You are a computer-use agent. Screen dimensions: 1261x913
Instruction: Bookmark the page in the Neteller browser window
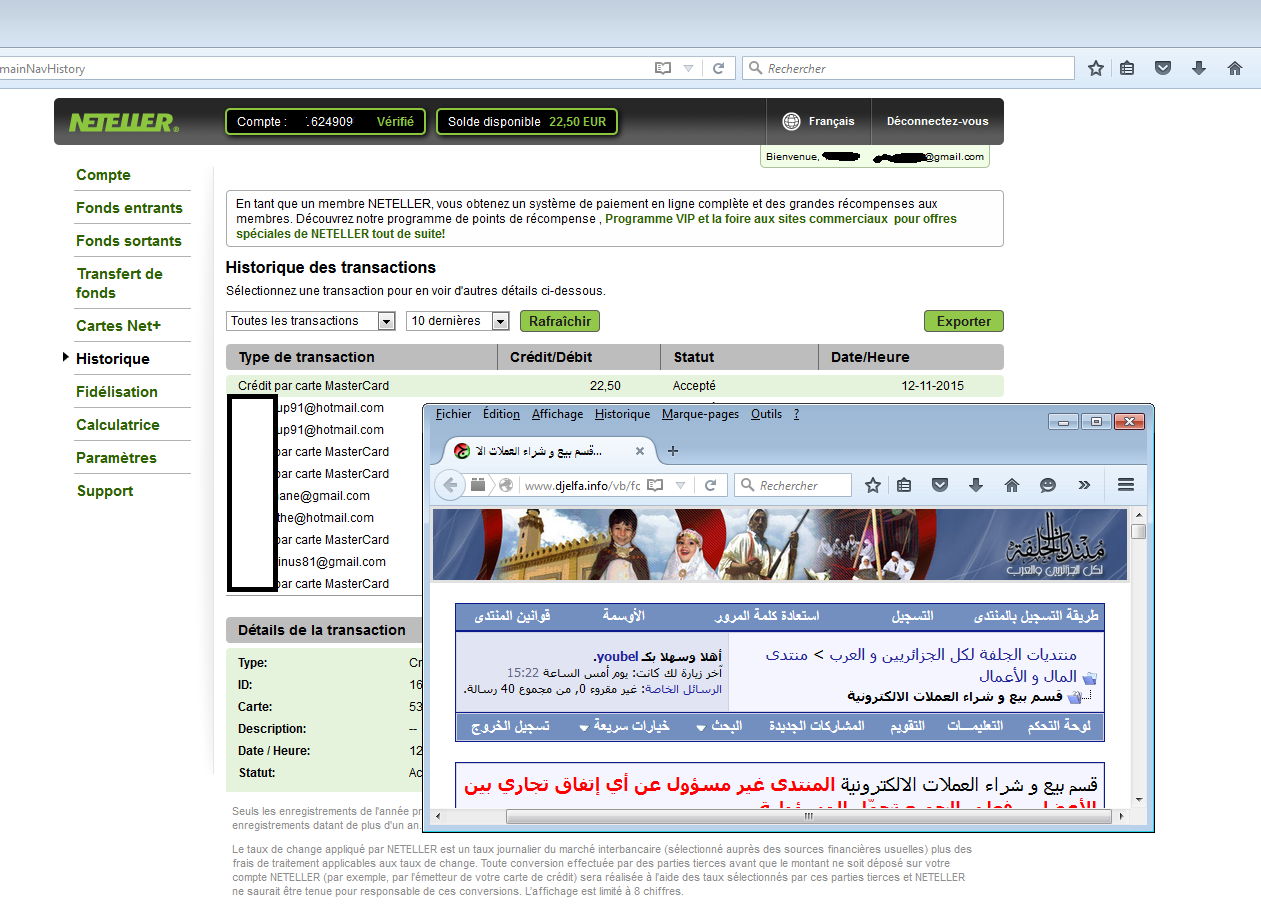1096,68
